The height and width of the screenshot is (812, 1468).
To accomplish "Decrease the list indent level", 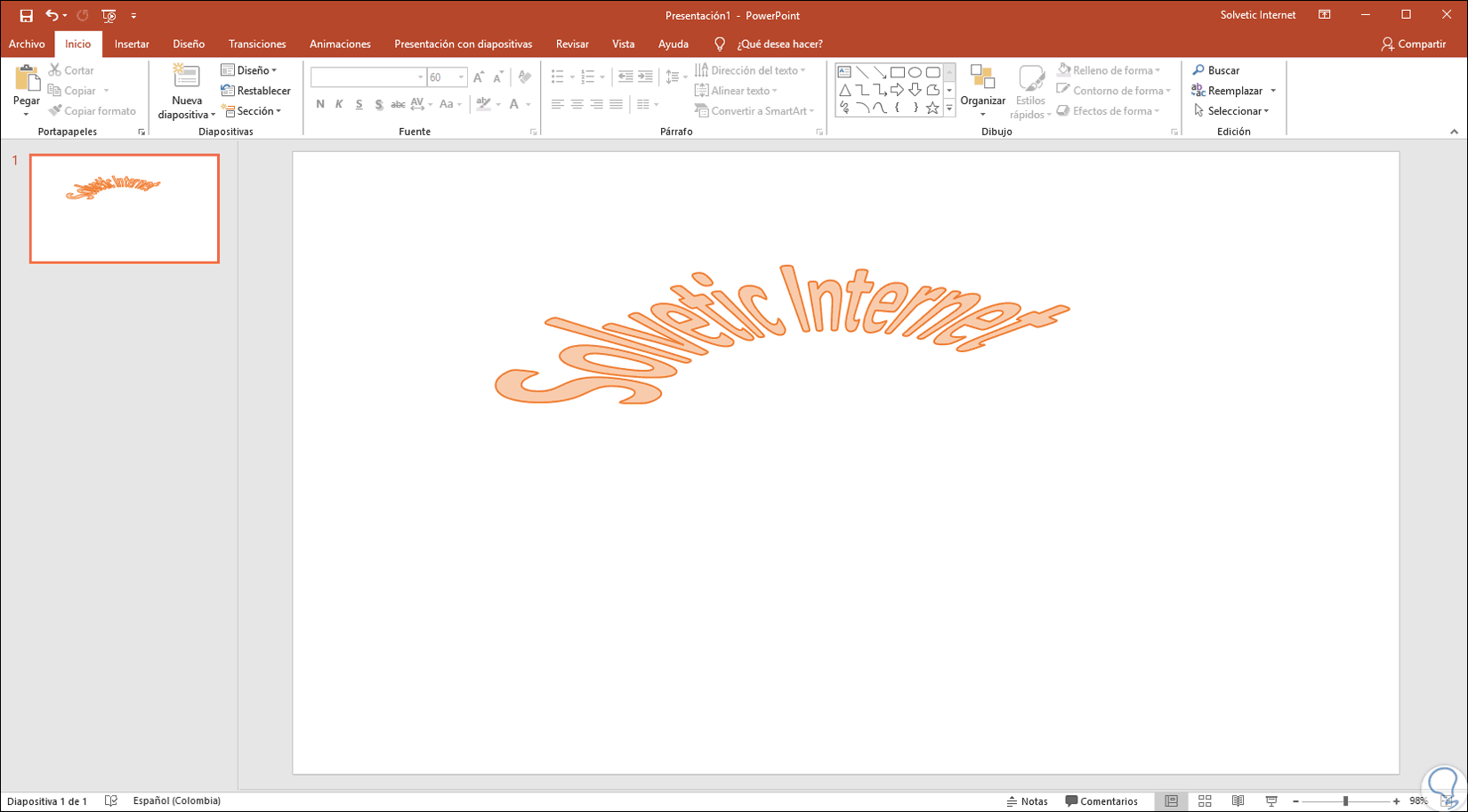I will pyautogui.click(x=625, y=77).
